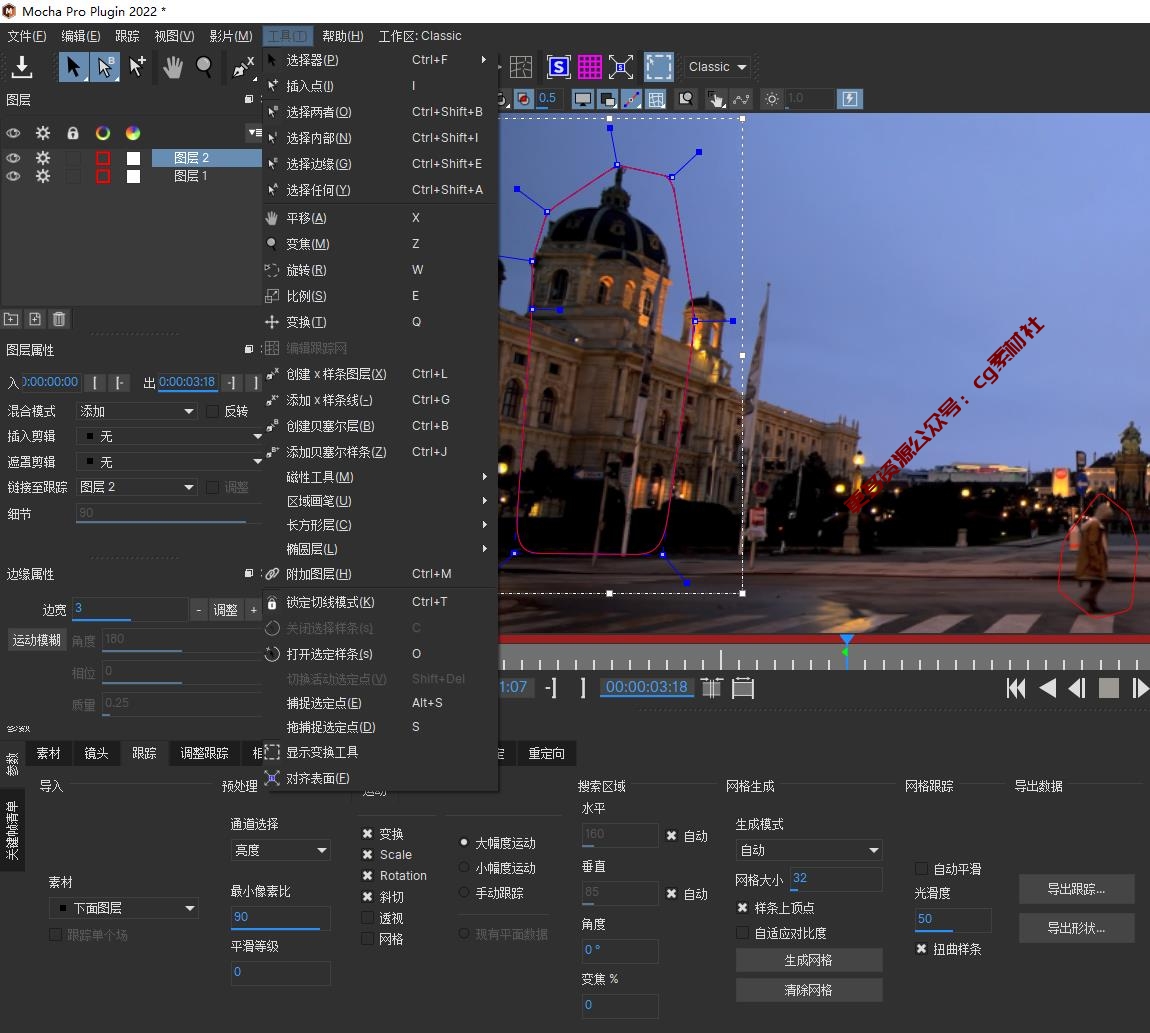Open the 遮罩剪辑 dropdown

coord(169,461)
